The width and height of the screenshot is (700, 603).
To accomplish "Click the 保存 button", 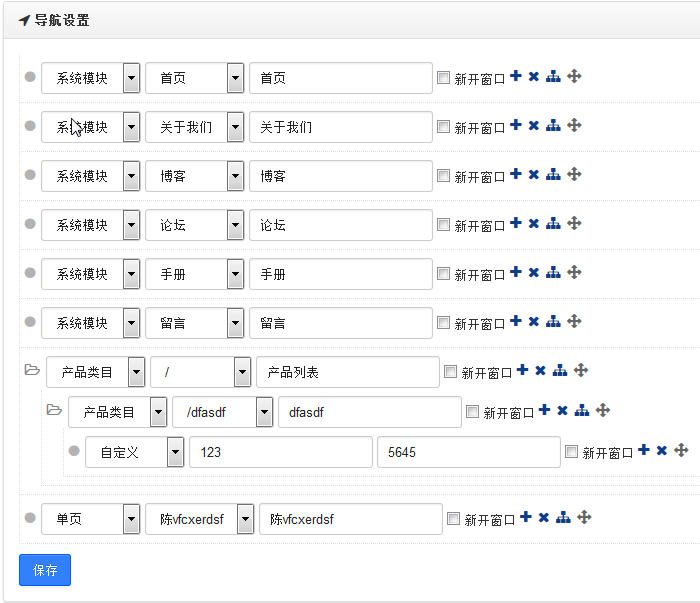I will pyautogui.click(x=45, y=570).
